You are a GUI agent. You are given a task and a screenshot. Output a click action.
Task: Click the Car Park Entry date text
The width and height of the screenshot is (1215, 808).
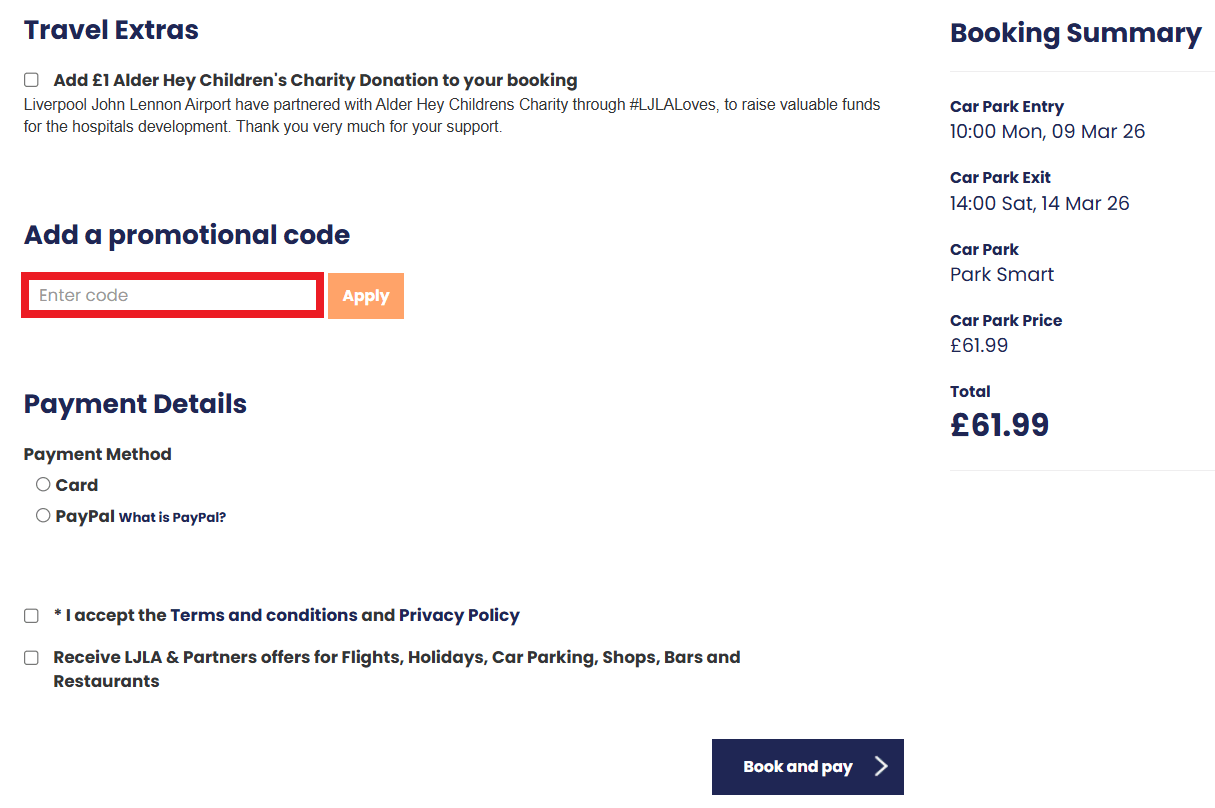click(x=1047, y=131)
